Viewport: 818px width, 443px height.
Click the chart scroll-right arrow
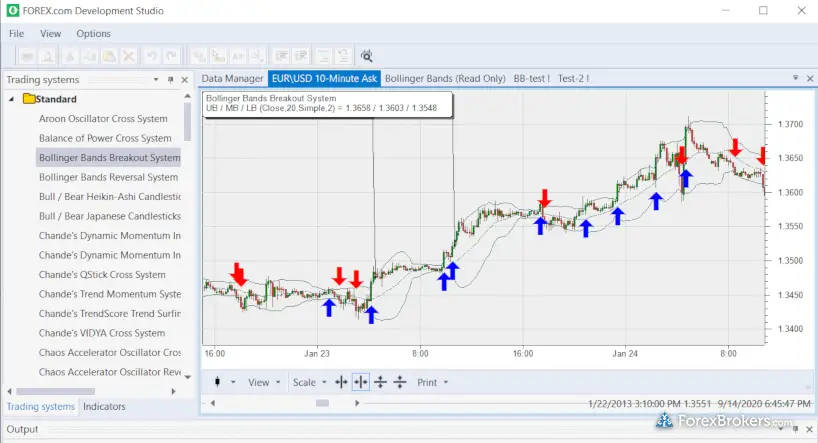(x=357, y=403)
